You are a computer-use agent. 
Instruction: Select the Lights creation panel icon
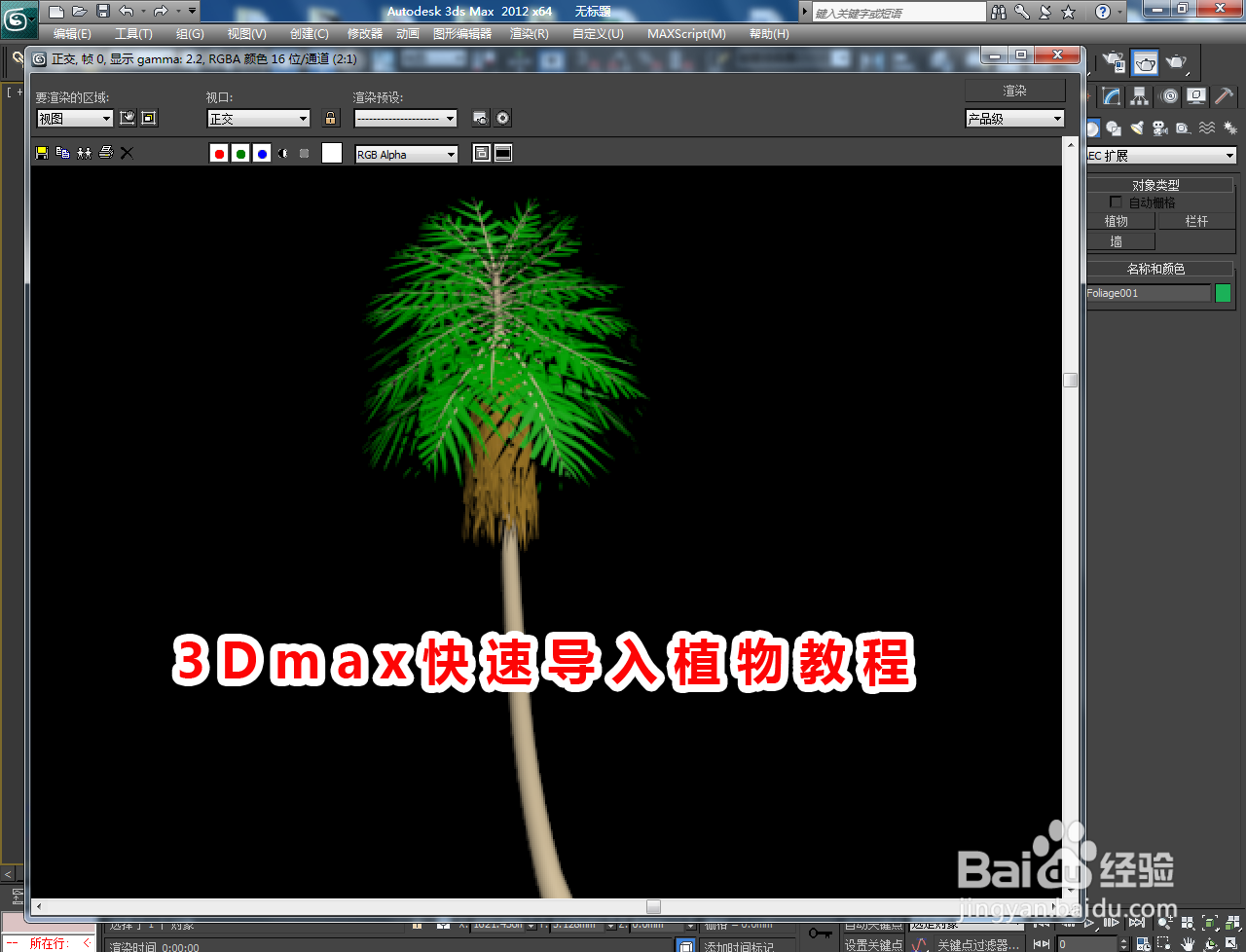click(1136, 128)
